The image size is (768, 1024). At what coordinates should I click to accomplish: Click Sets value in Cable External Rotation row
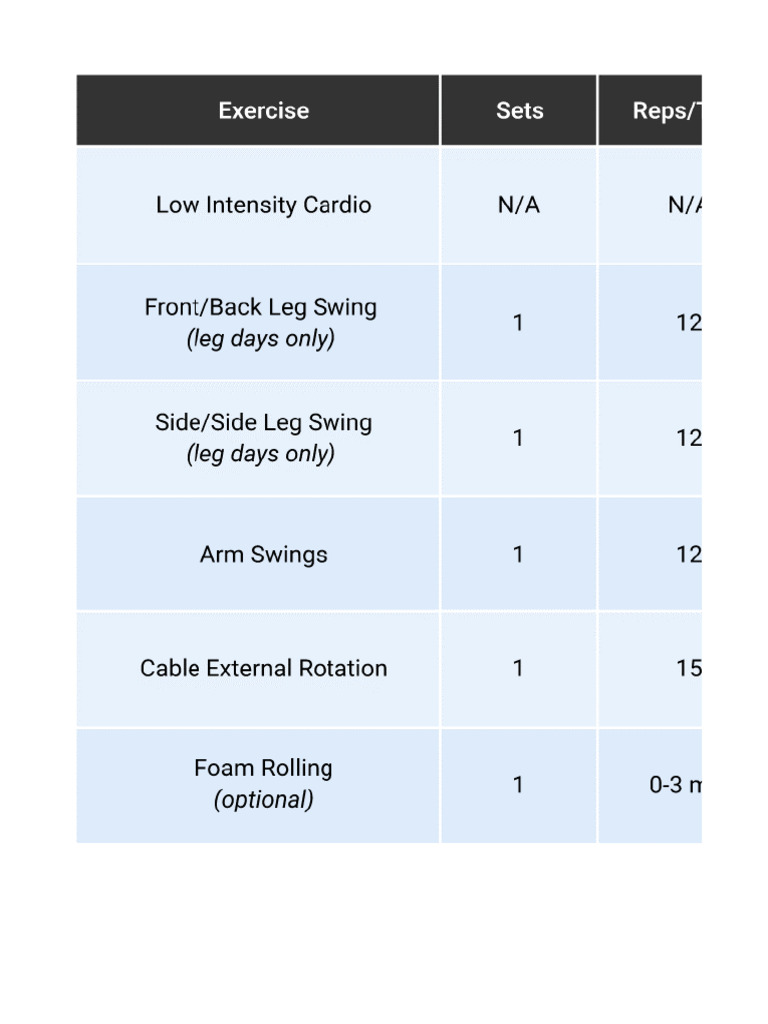click(518, 668)
